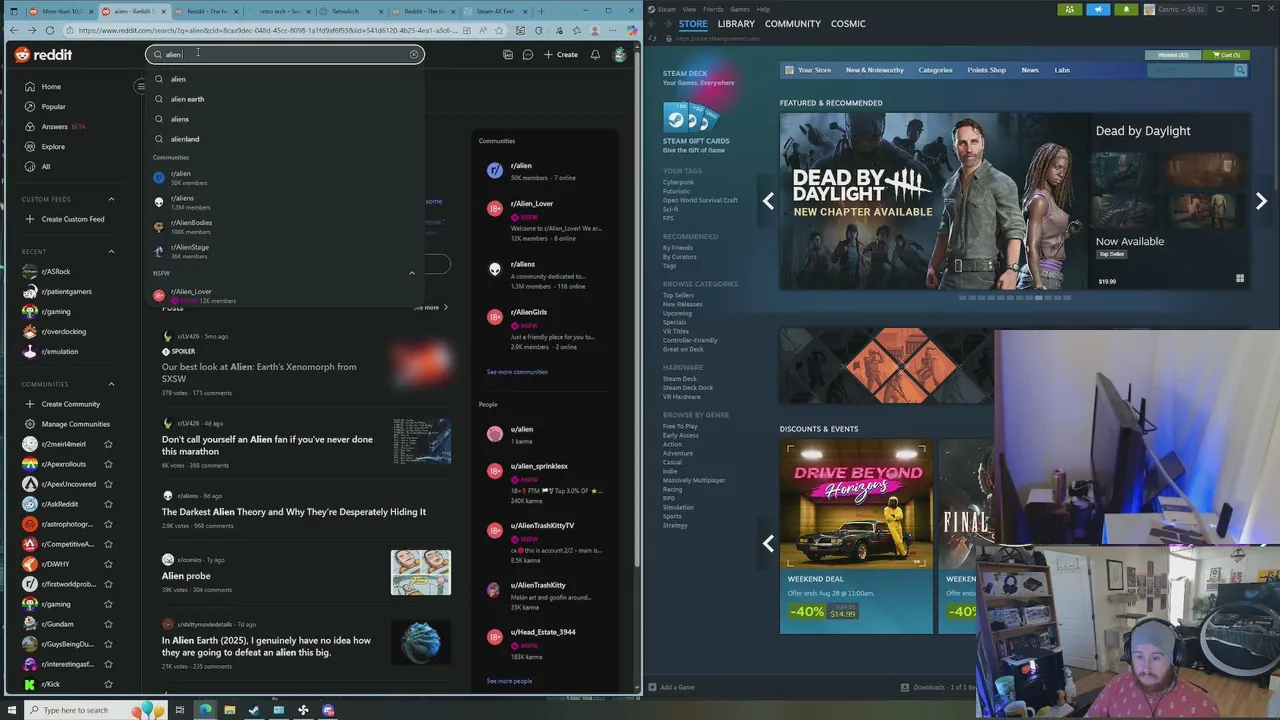Open Steam friends green icon button
The image size is (1280, 720).
[x=1070, y=10]
